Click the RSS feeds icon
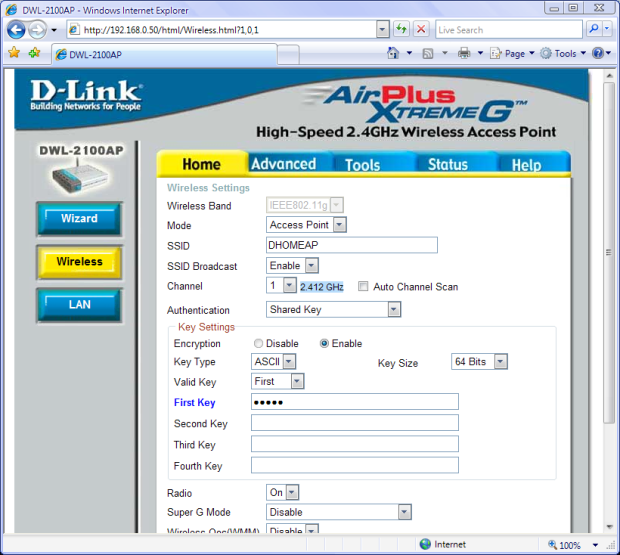The width and height of the screenshot is (620, 555). 428,53
